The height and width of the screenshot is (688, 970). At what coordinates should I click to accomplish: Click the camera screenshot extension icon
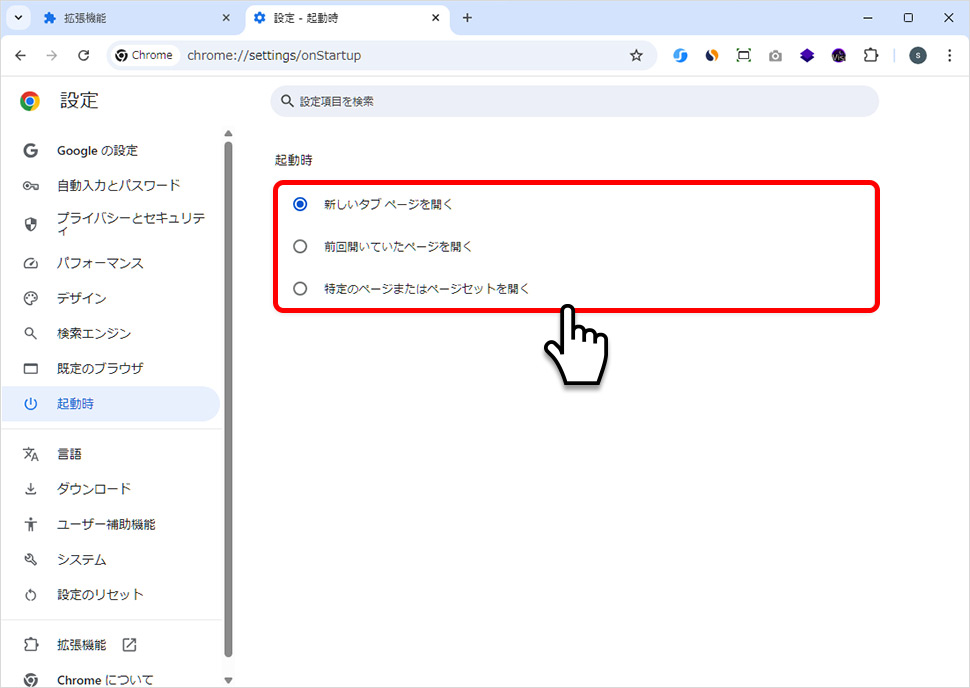775,55
